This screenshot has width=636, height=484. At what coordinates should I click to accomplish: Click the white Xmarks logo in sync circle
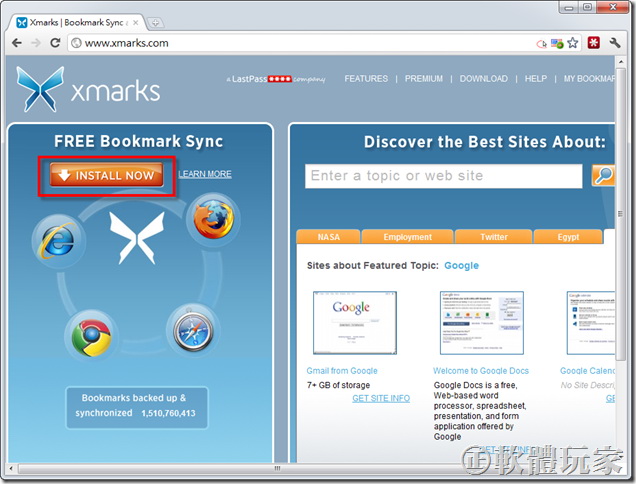coord(137,238)
